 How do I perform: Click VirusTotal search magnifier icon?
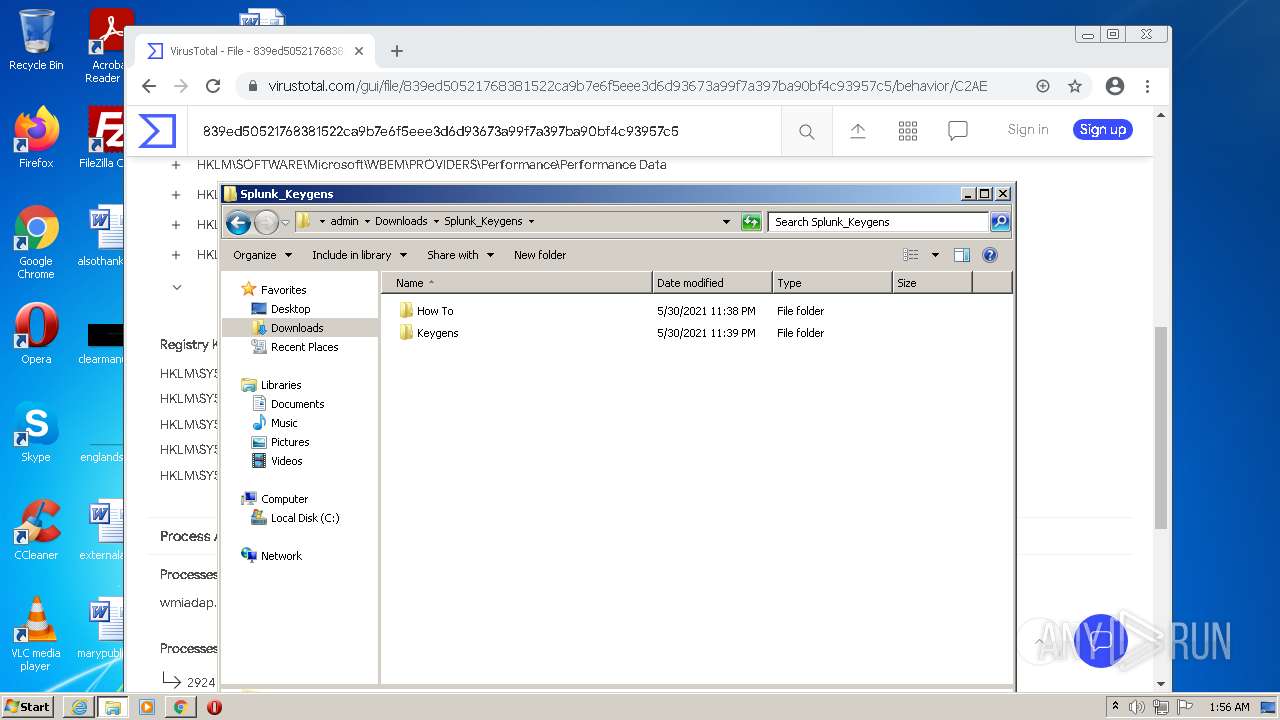point(807,131)
